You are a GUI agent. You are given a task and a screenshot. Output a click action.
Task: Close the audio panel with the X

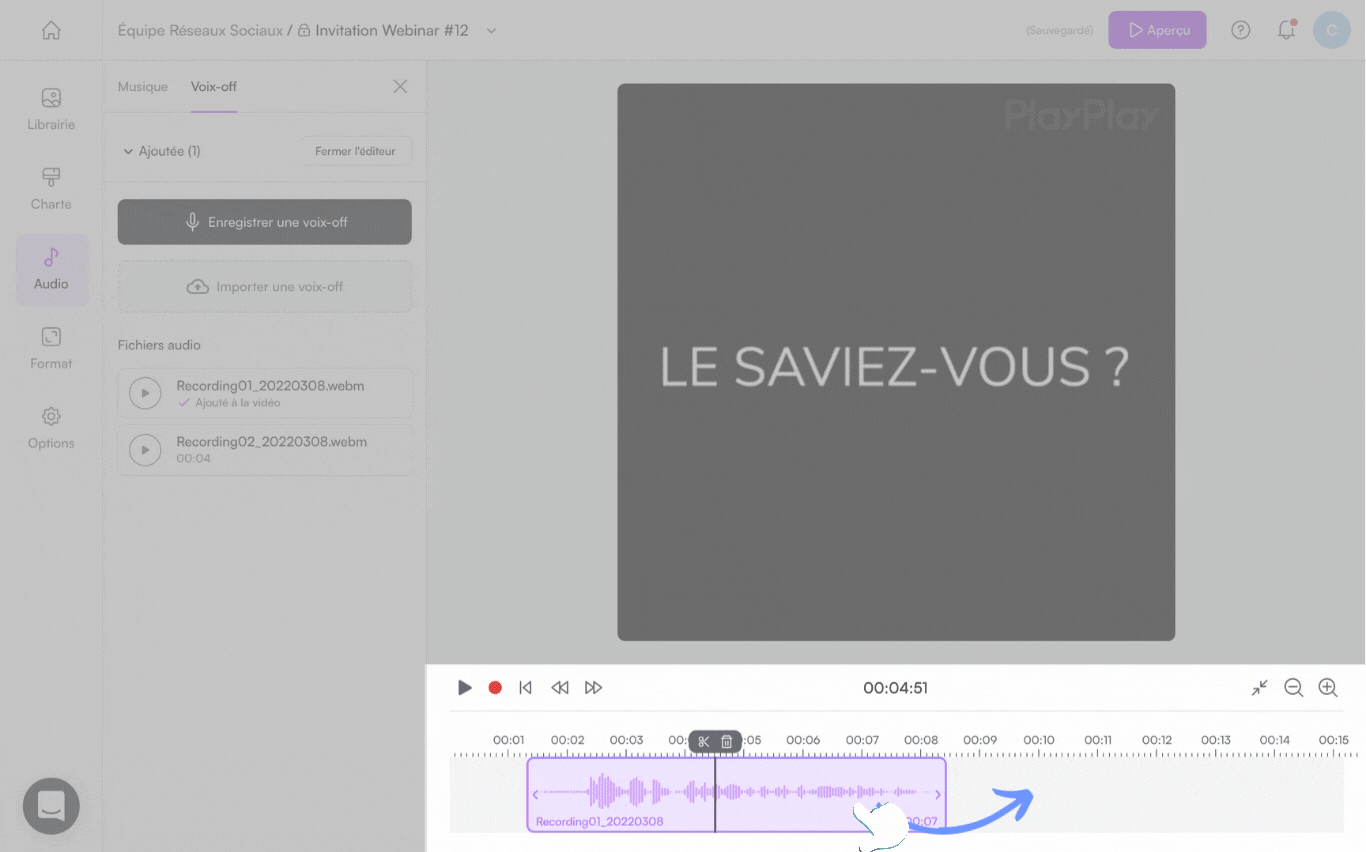click(400, 87)
